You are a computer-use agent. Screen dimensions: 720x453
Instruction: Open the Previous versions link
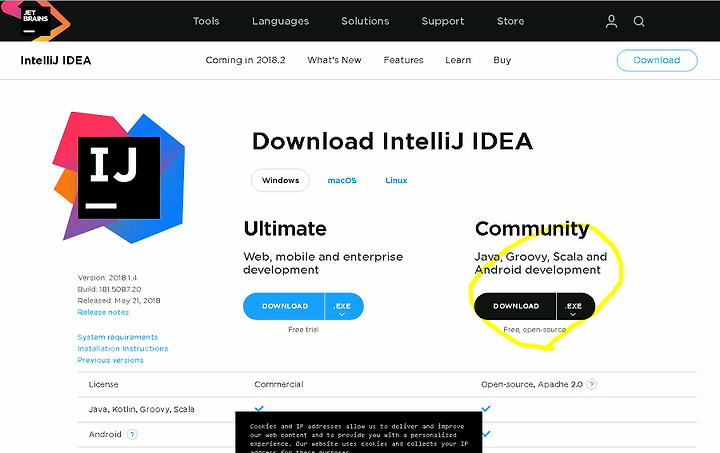click(x=110, y=360)
